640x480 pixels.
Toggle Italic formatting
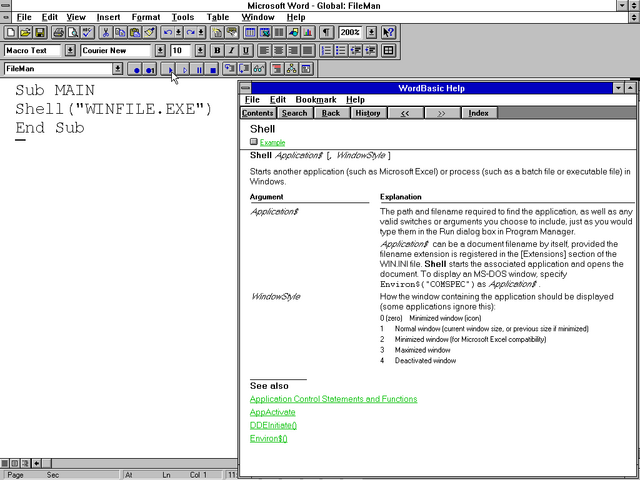click(231, 51)
